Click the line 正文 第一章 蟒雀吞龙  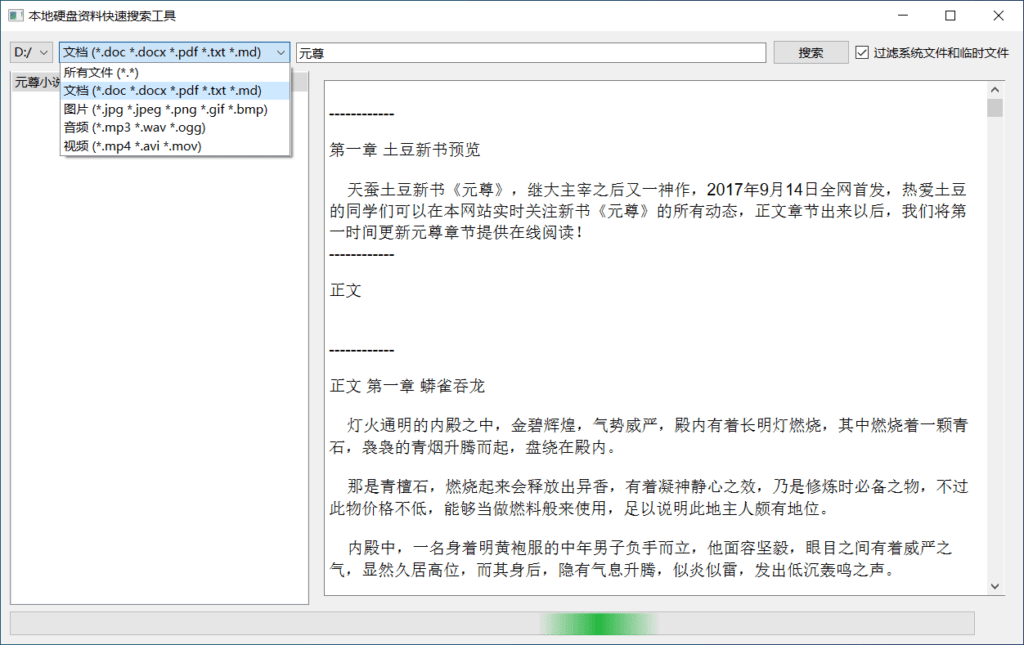click(408, 386)
